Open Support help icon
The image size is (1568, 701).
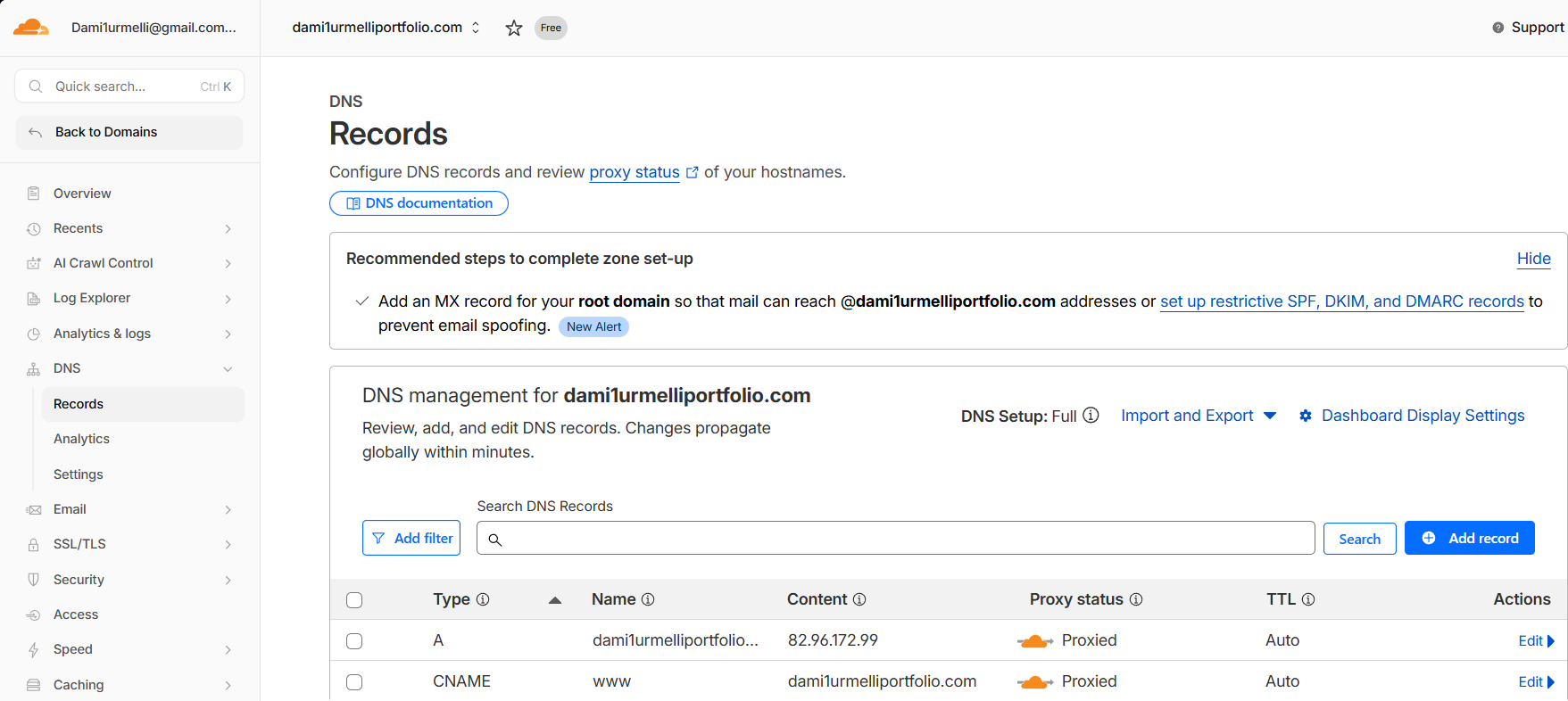coord(1497,28)
